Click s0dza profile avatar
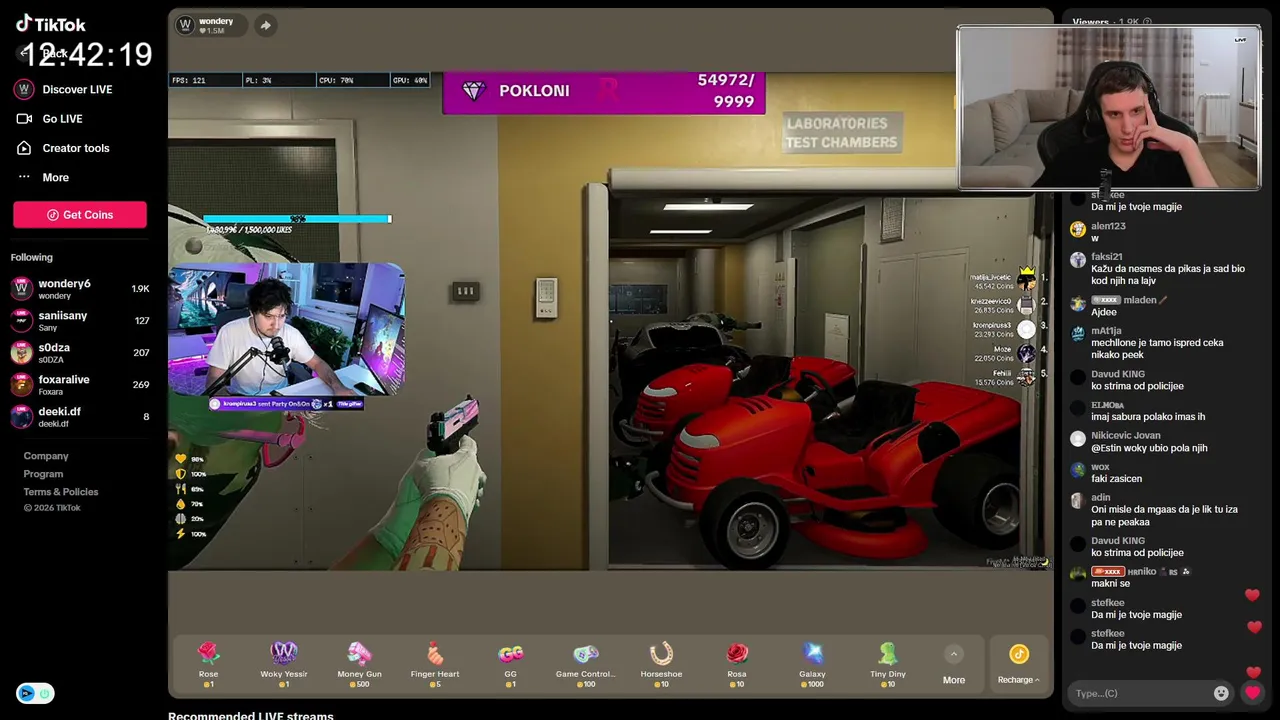 tap(21, 353)
